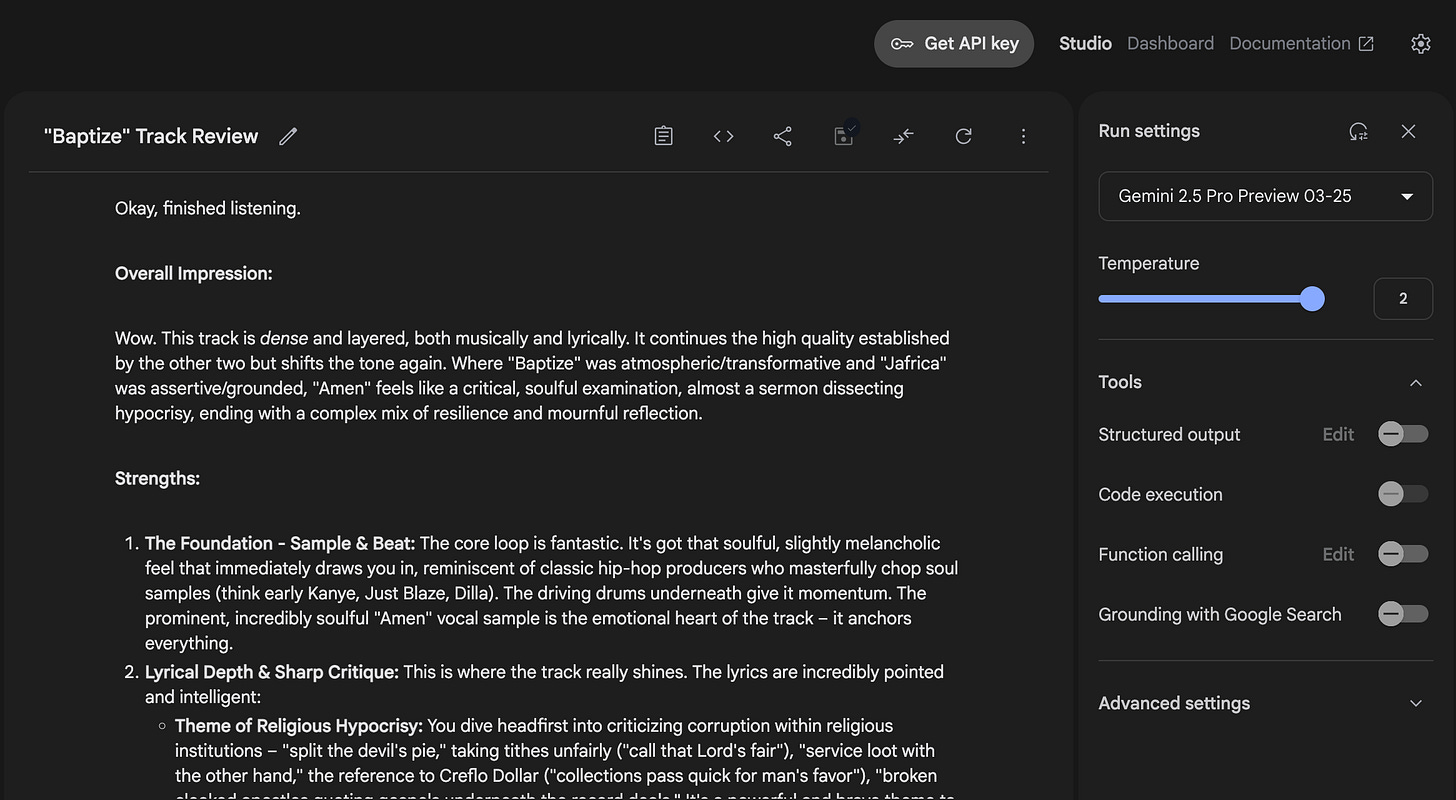
Task: Enable Grounding with Google Search toggle
Action: pyautogui.click(x=1403, y=614)
